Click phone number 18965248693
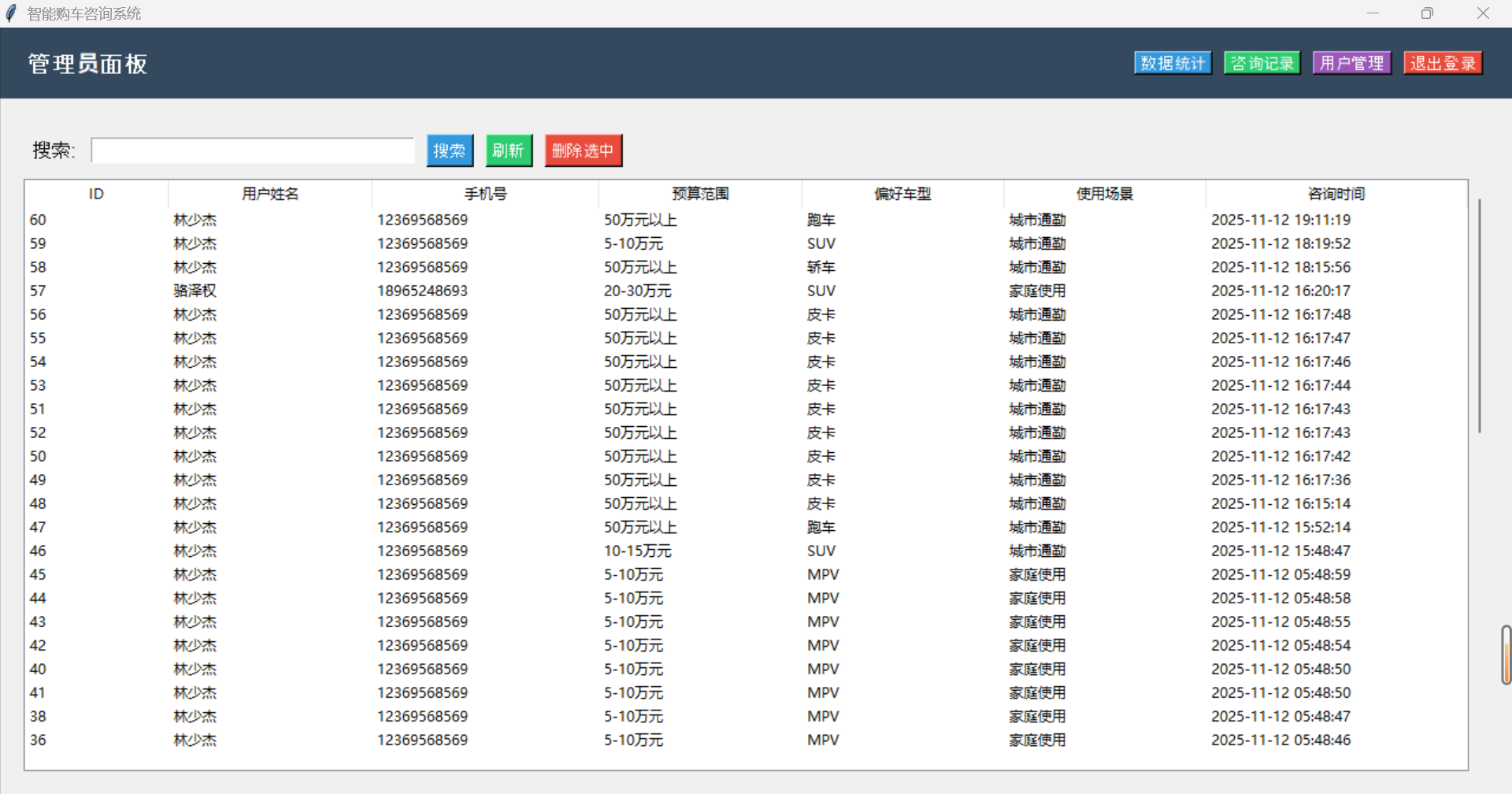The image size is (1512, 794). point(422,291)
